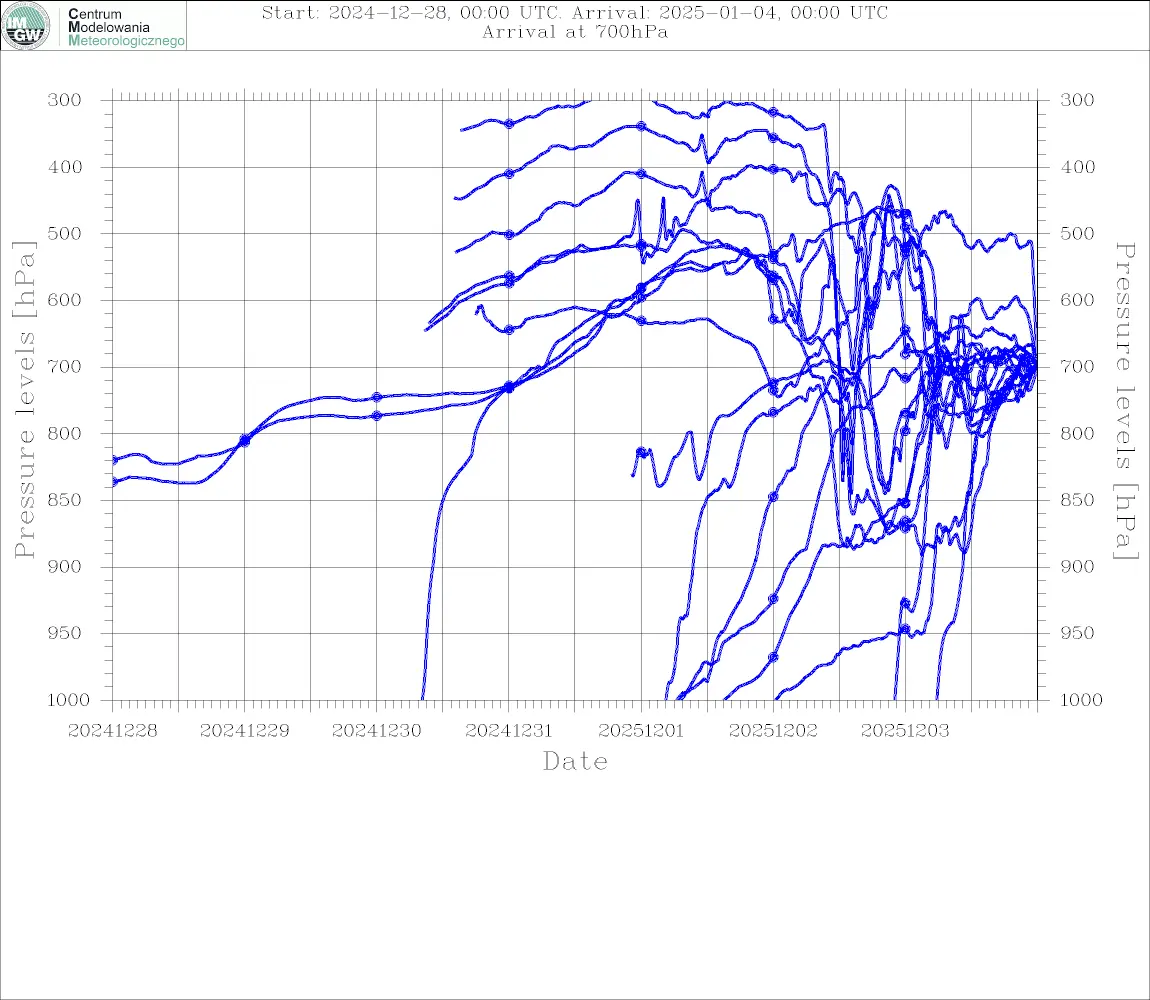Viewport: 1150px width, 1000px height.
Task: Click the 'Arrival at 700hPa' subtitle
Action: (575, 32)
